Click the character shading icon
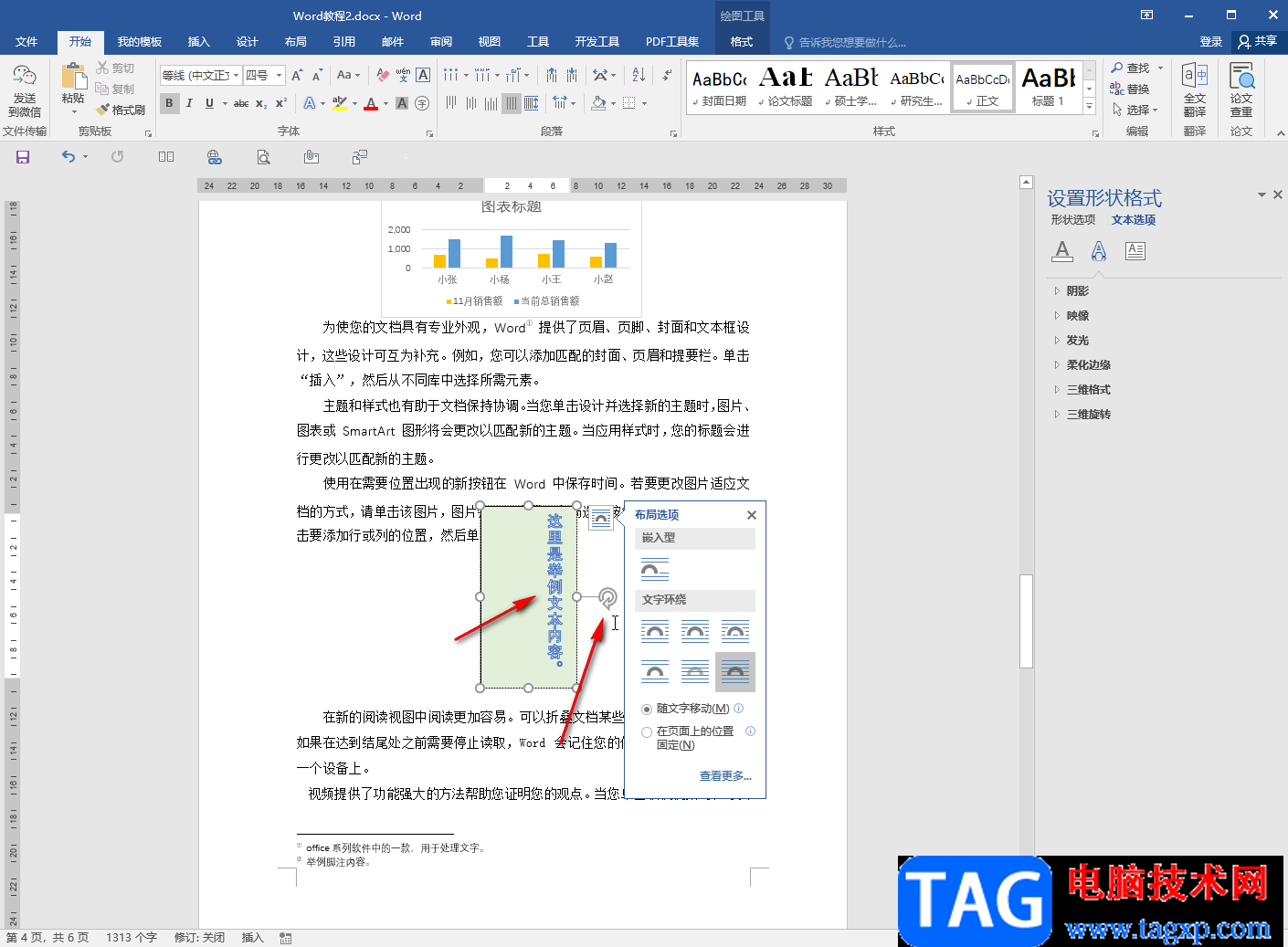Image resolution: width=1288 pixels, height=947 pixels. pos(402,103)
